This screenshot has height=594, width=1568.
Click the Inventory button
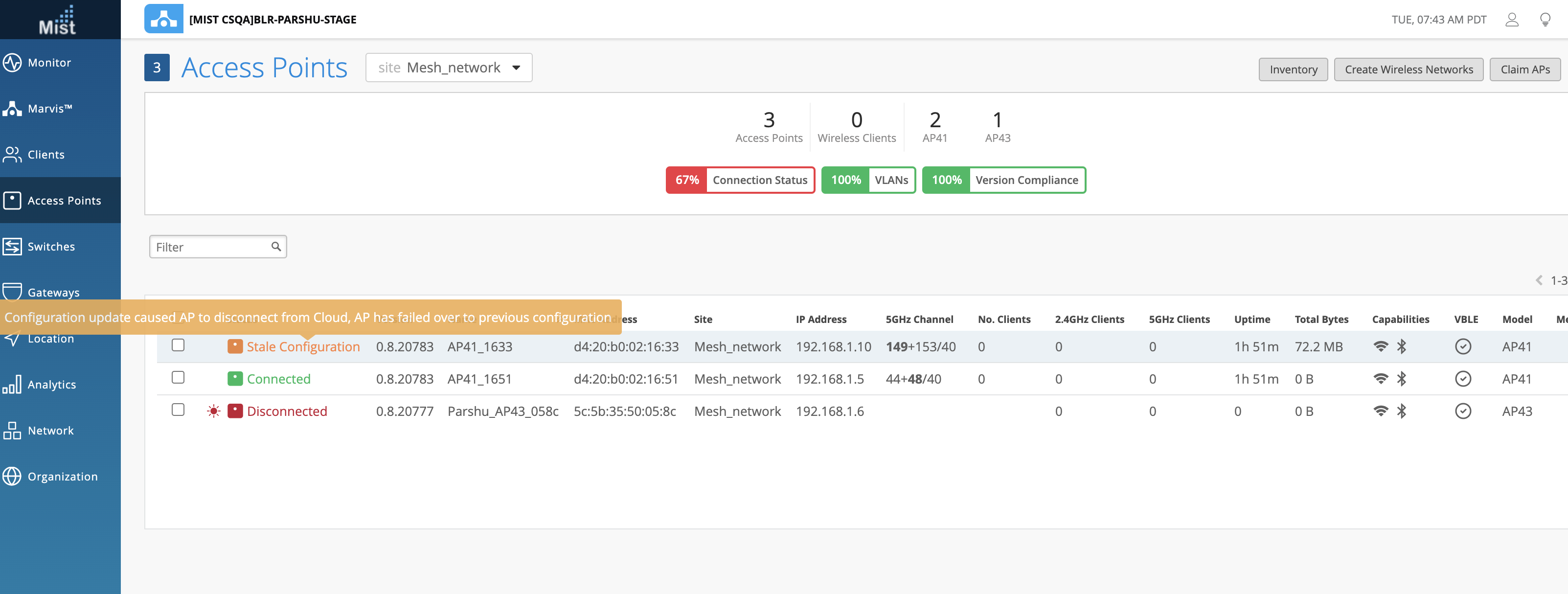click(1293, 69)
